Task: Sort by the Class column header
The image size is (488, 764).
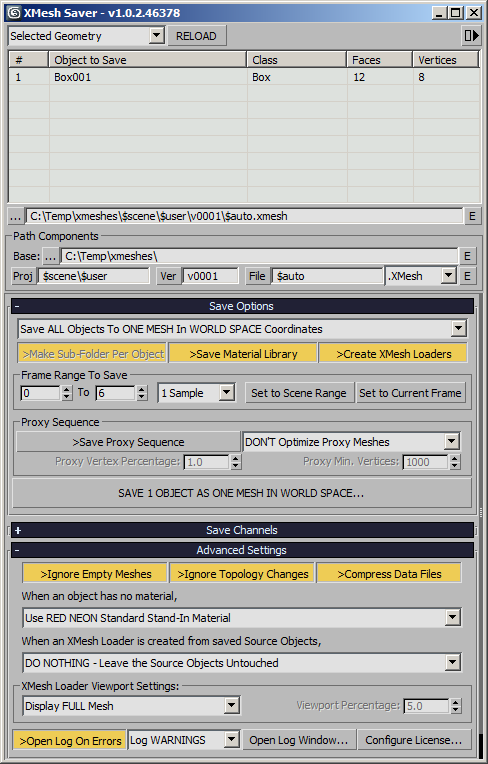Action: 297,60
